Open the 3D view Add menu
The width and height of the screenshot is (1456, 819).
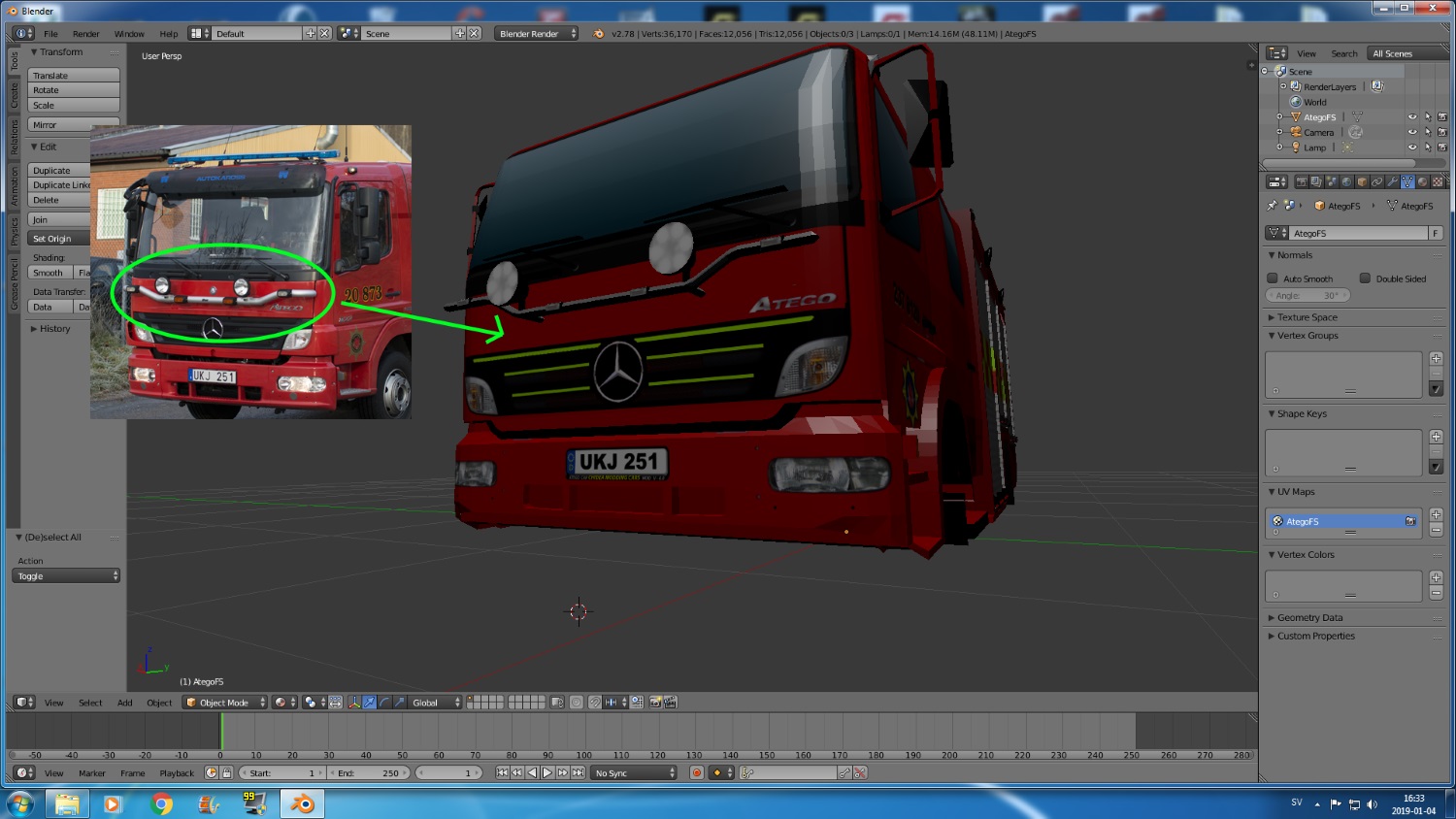pyautogui.click(x=125, y=703)
